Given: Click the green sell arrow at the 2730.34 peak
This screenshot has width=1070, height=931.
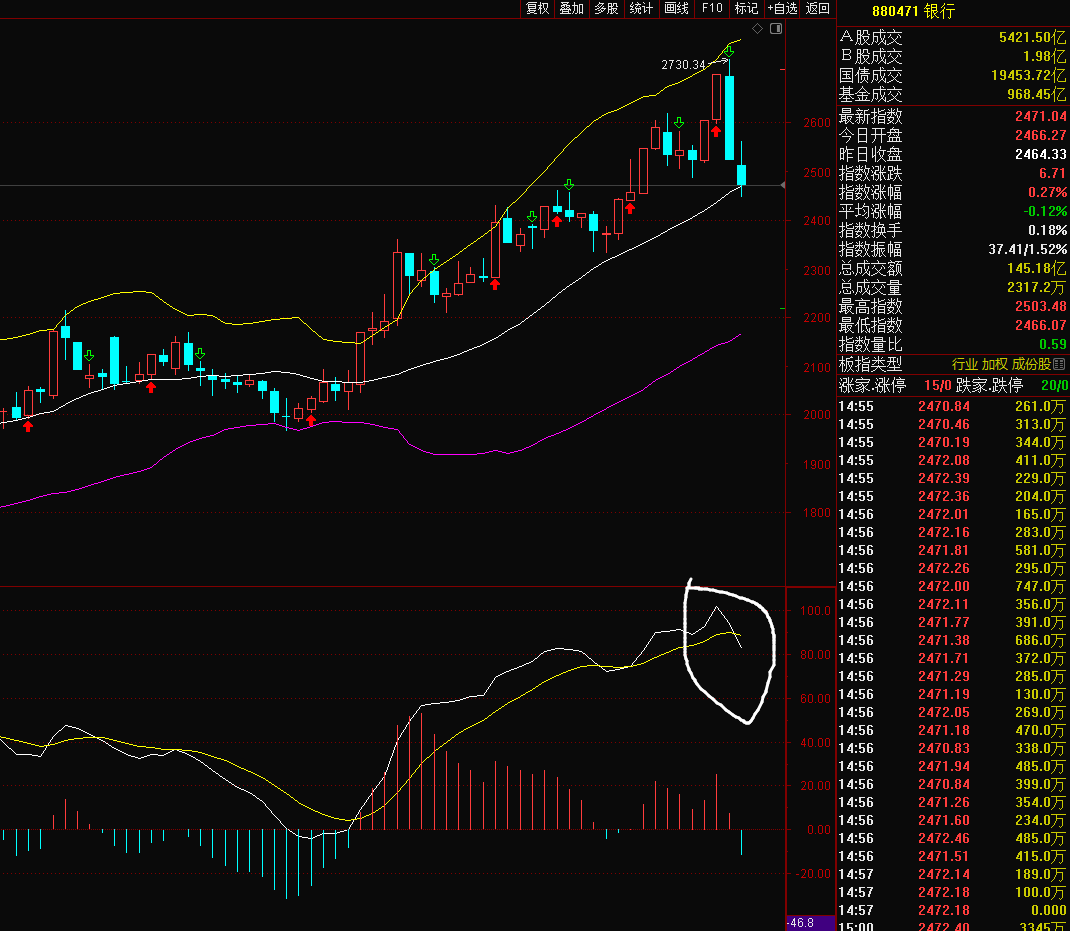Looking at the screenshot, I should click(729, 50).
